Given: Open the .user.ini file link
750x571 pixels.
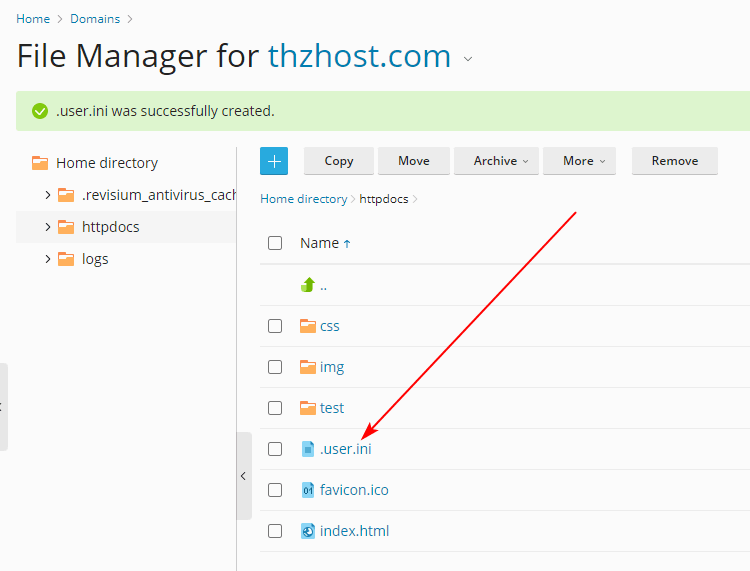Looking at the screenshot, I should [x=345, y=449].
